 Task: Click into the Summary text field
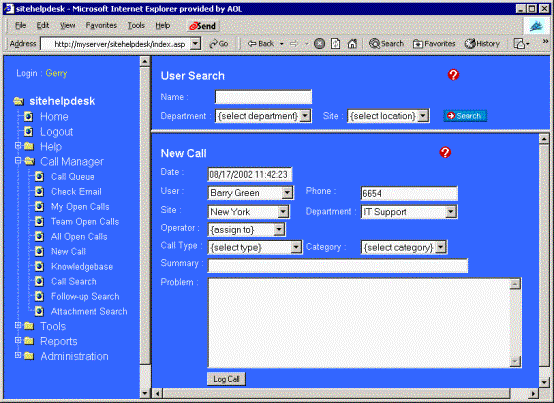(x=338, y=266)
